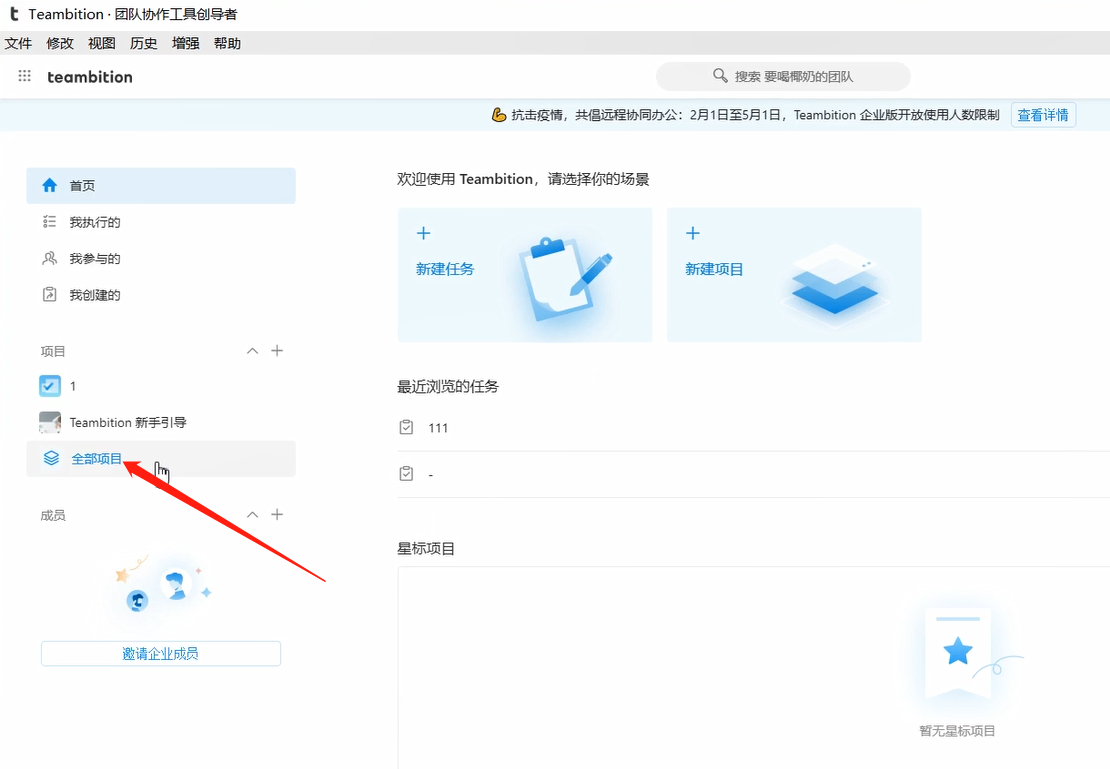Open project 1 via its blue checkmark icon
This screenshot has height=769, width=1110.
coord(50,385)
